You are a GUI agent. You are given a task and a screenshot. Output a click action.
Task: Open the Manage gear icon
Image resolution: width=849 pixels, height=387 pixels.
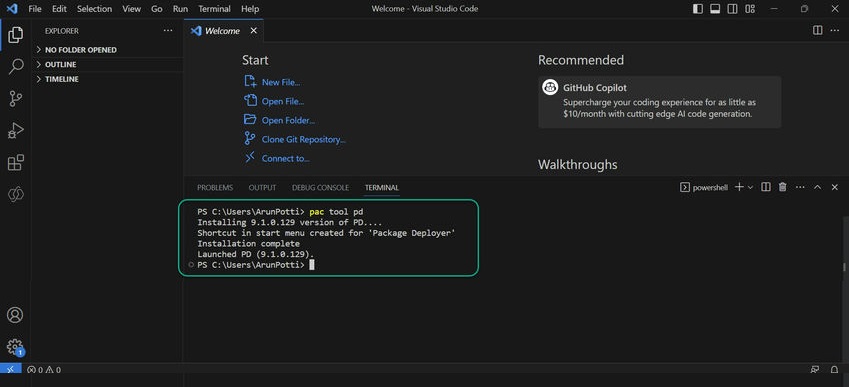coord(15,347)
